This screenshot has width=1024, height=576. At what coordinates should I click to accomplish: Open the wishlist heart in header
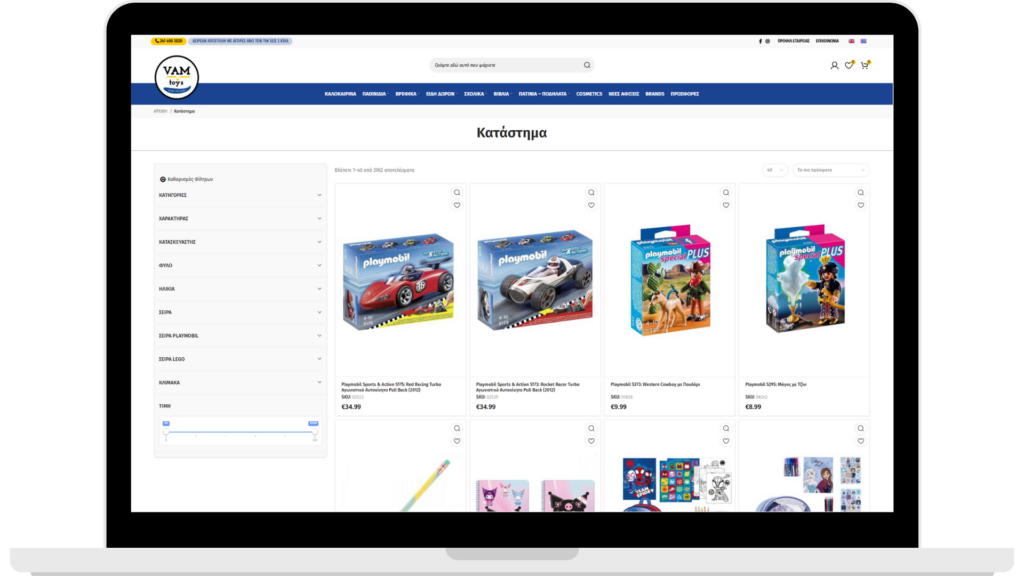point(849,65)
